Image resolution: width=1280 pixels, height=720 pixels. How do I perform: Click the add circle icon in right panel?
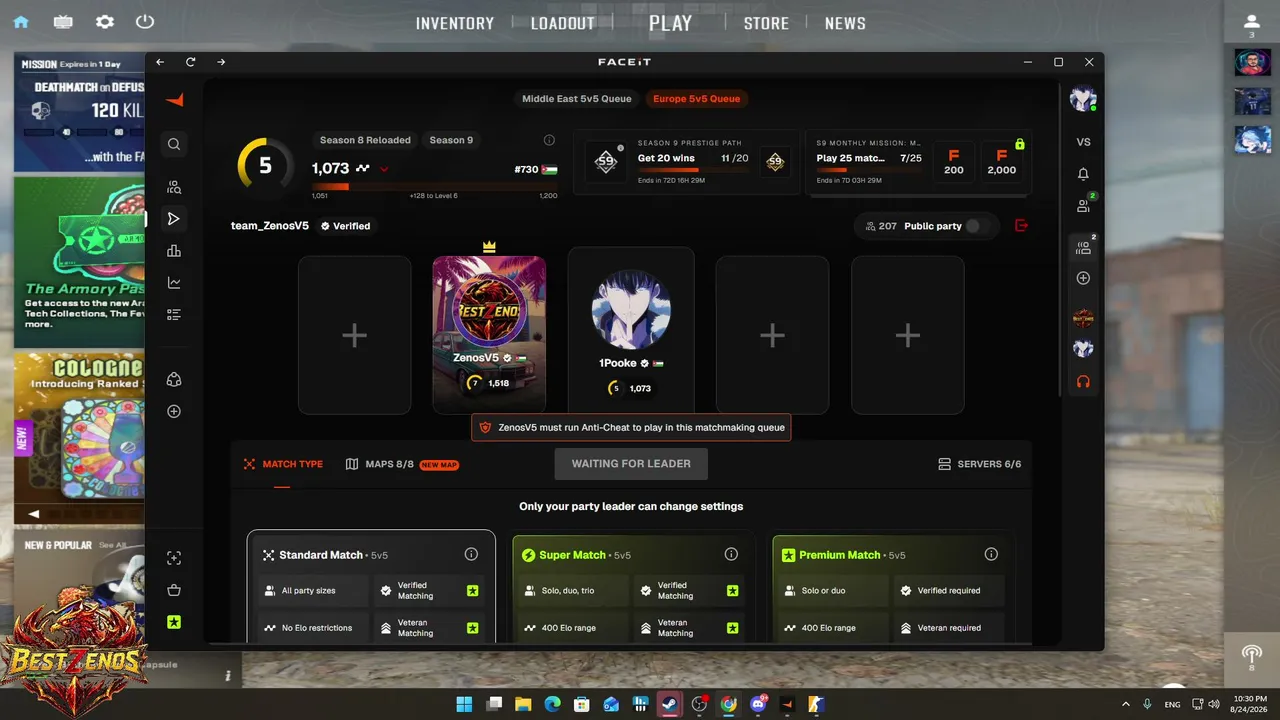(x=1083, y=278)
